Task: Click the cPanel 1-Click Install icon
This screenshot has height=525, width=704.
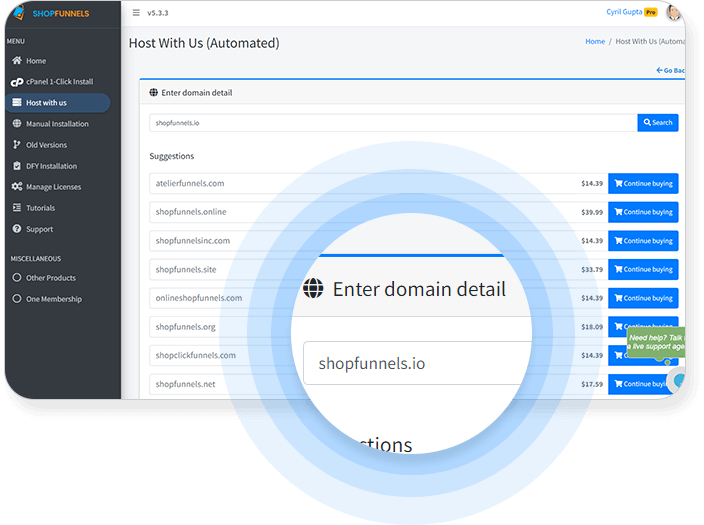Action: [x=17, y=82]
